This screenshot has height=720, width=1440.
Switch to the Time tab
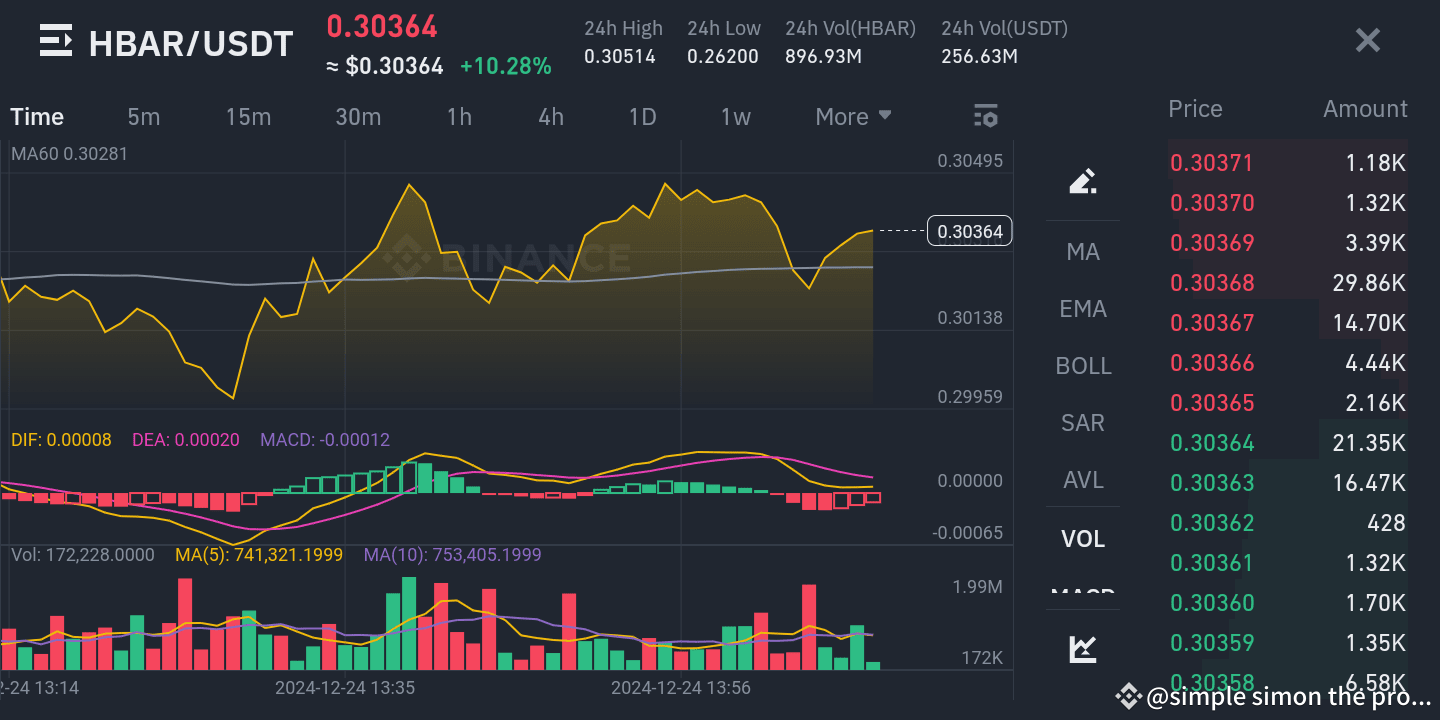(36, 116)
